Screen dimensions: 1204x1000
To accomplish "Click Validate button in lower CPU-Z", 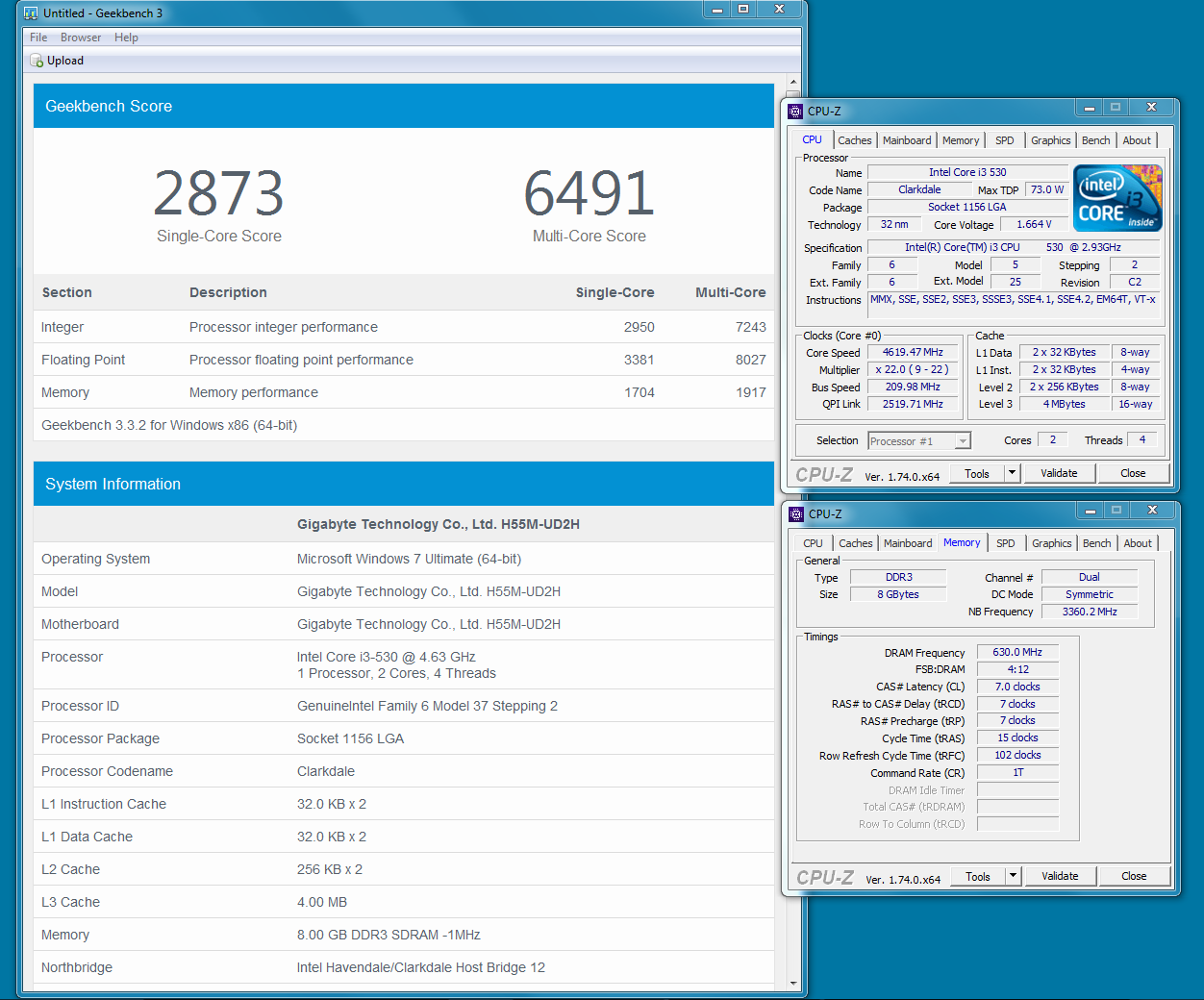I will [1060, 876].
